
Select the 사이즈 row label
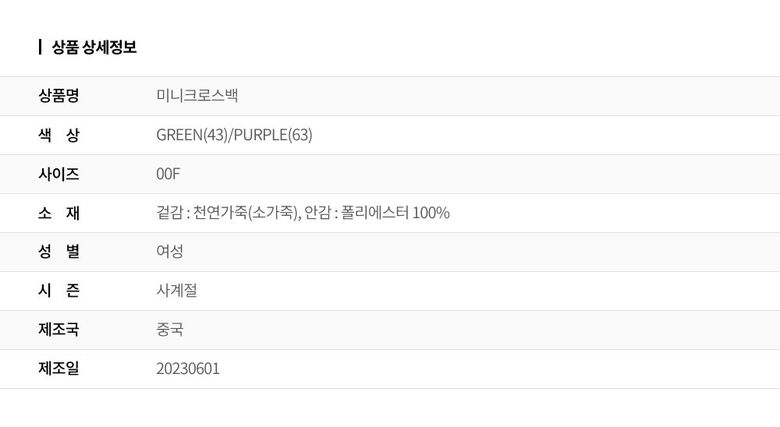[59, 174]
